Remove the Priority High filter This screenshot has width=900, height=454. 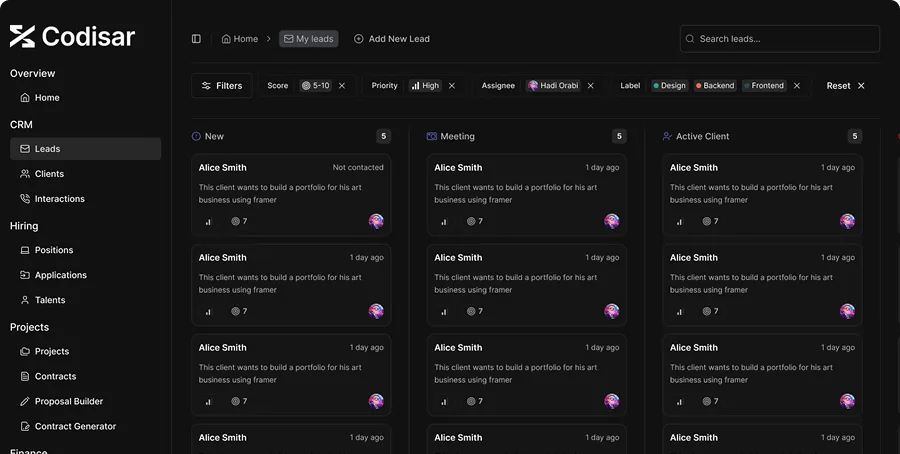(x=452, y=86)
